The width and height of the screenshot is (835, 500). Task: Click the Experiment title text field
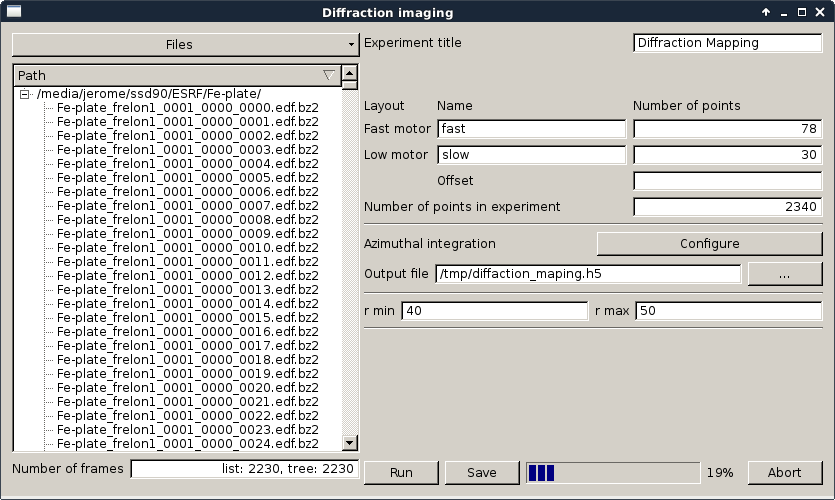click(x=727, y=44)
